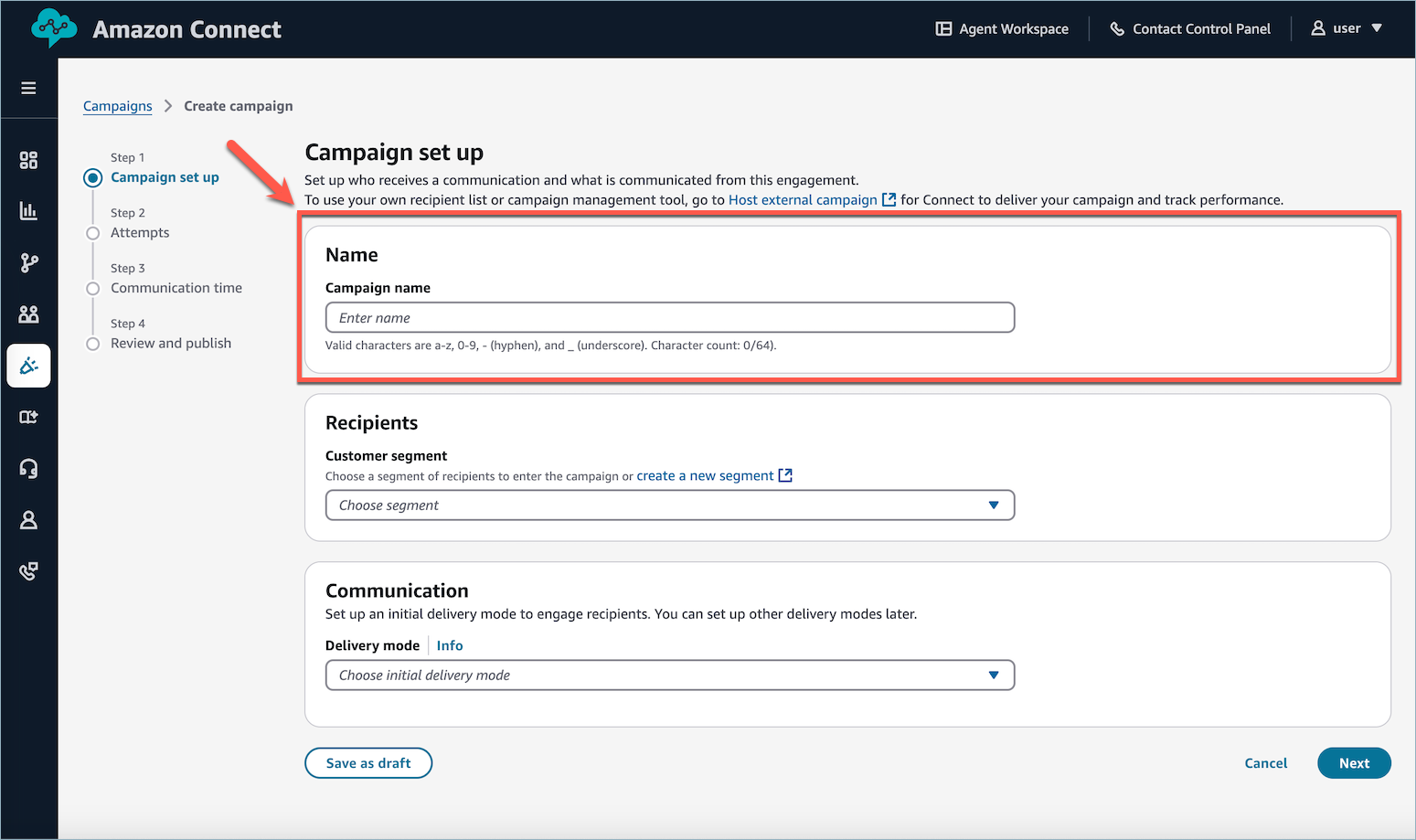Open the Contact Control Panel
Image resolution: width=1416 pixels, height=840 pixels.
(1190, 28)
